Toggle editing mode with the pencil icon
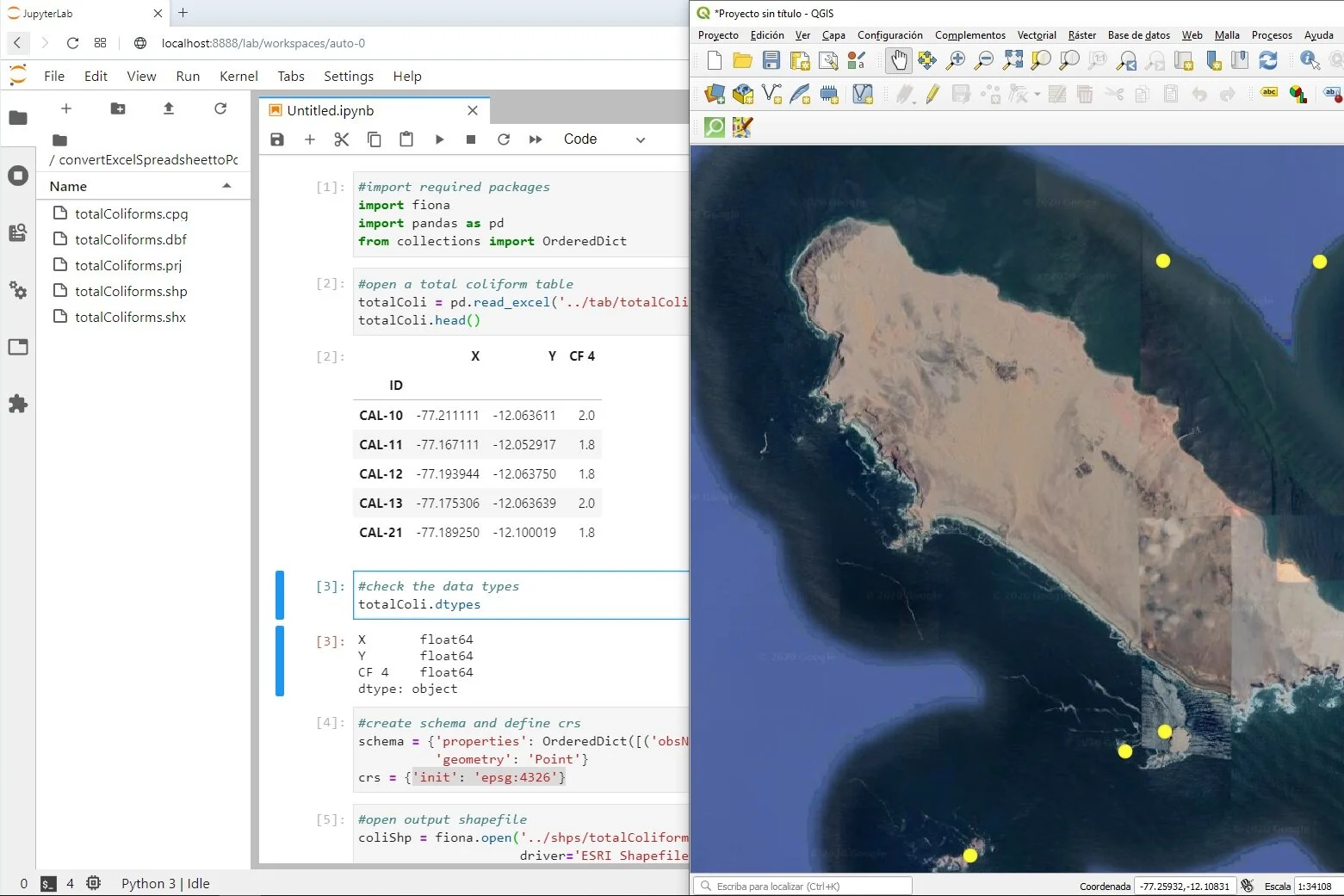This screenshot has height=896, width=1344. (x=933, y=95)
